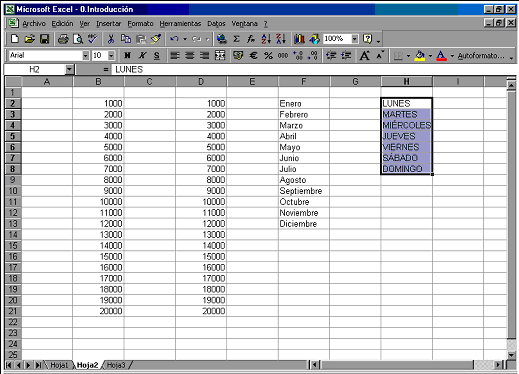This screenshot has width=519, height=374.
Task: Click the AutoSum sigma icon
Action: point(236,39)
